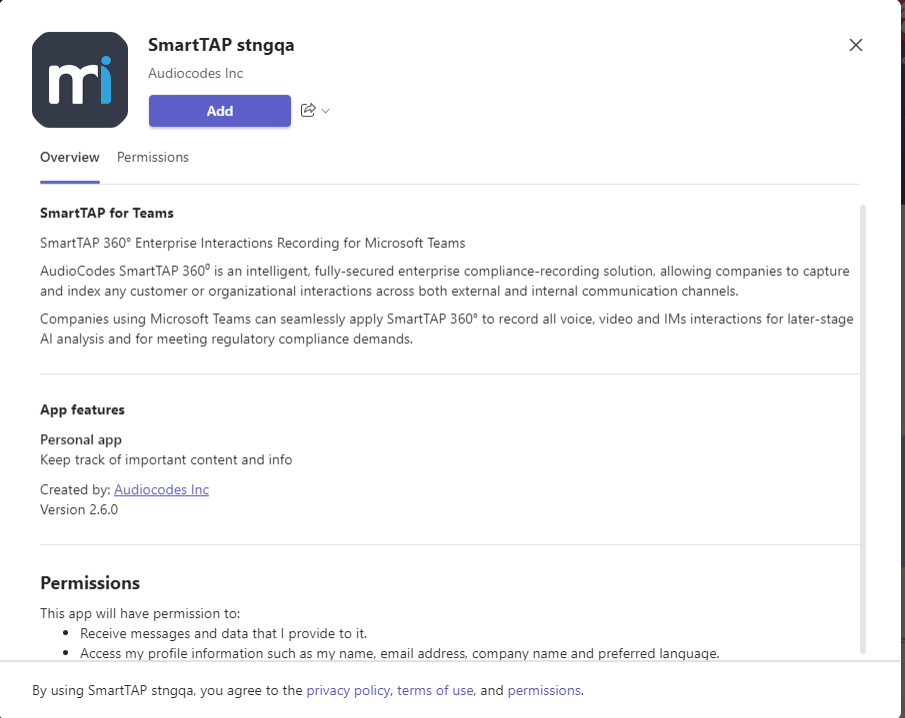Click the Receive messages and data permission item
This screenshot has height=718, width=905.
pos(223,634)
